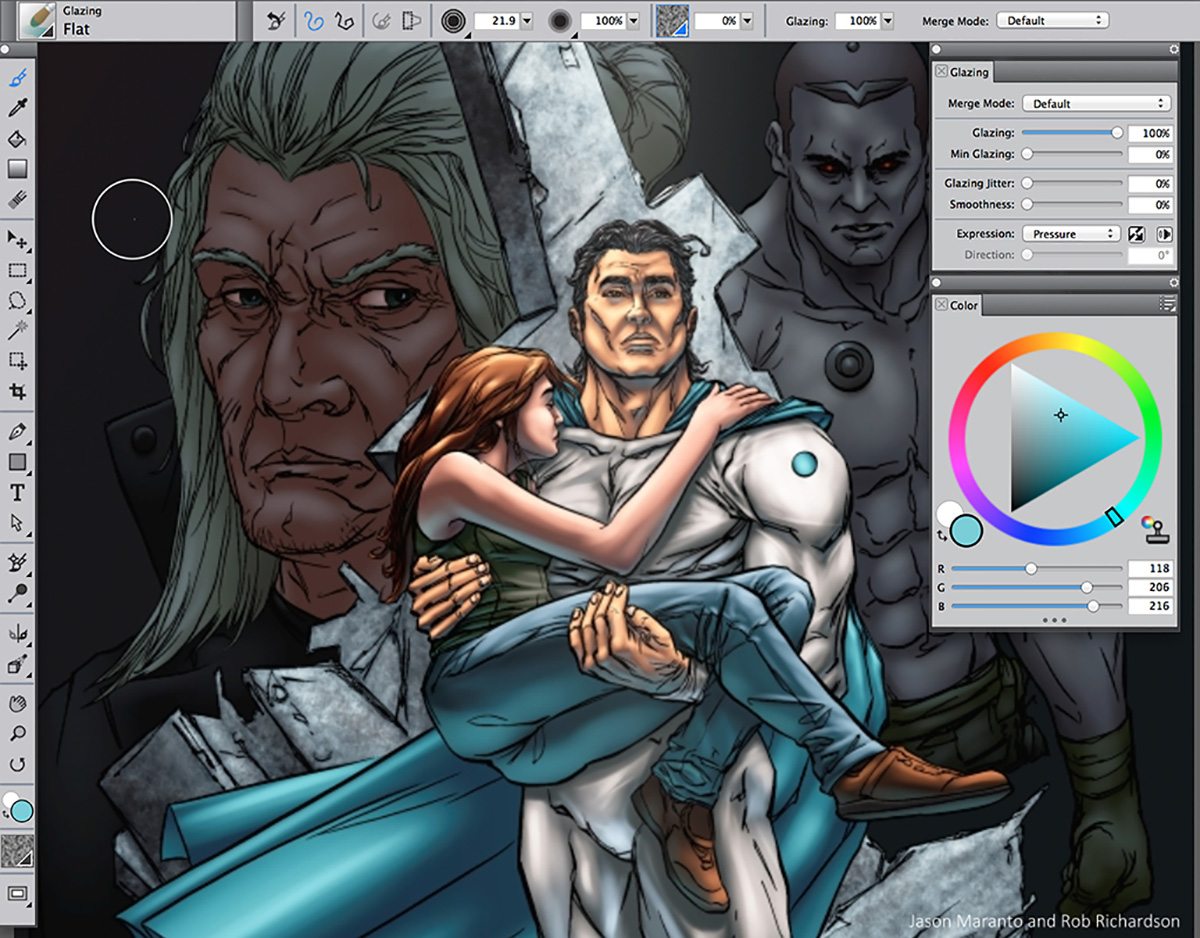Viewport: 1200px width, 938px height.
Task: Select the Crop tool
Action: pyautogui.click(x=18, y=391)
